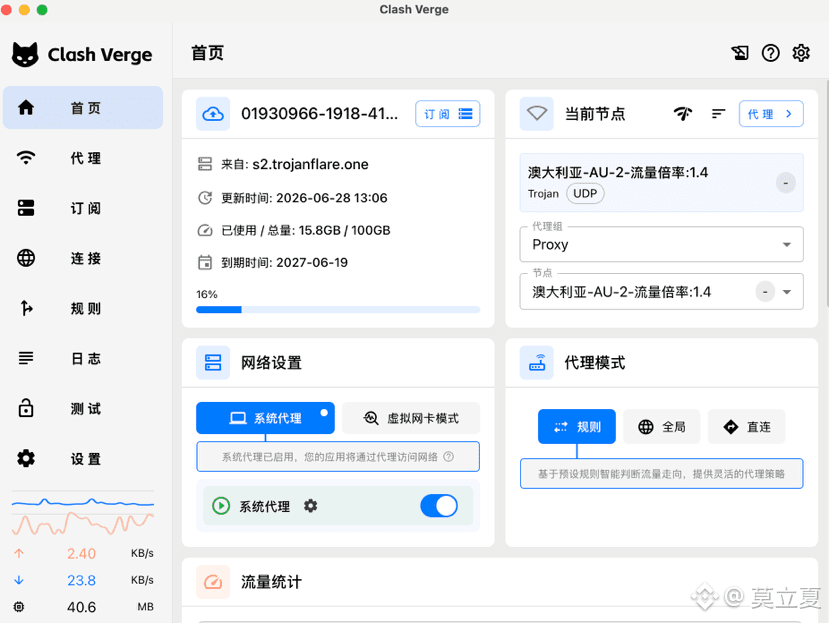Open the 连接 connections sidebar page
This screenshot has height=623, width=829.
pyautogui.click(x=83, y=258)
